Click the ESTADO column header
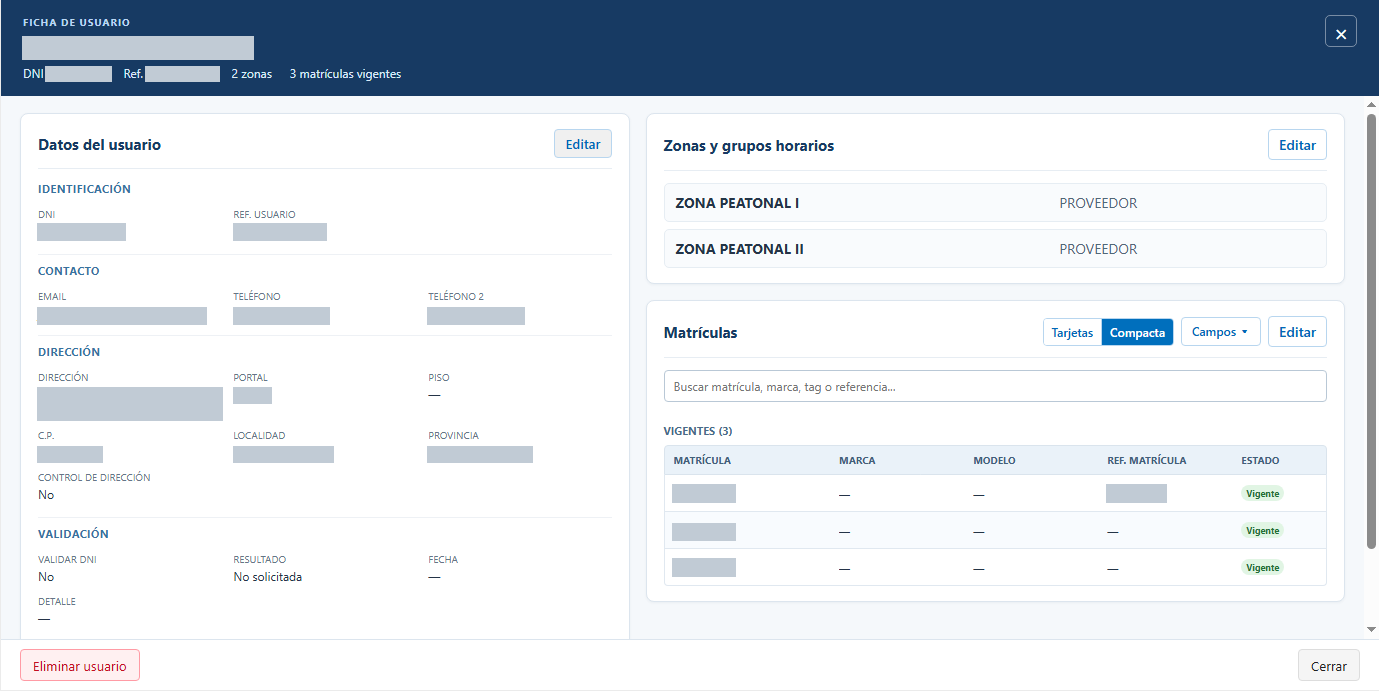The width and height of the screenshot is (1379, 691). pos(1260,461)
